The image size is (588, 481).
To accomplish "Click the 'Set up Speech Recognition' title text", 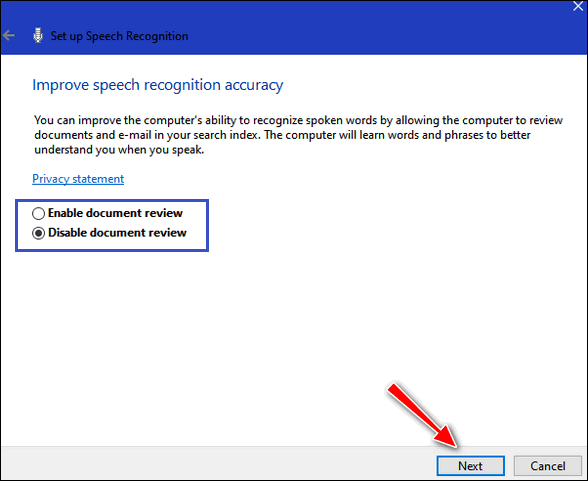I will 119,36.
